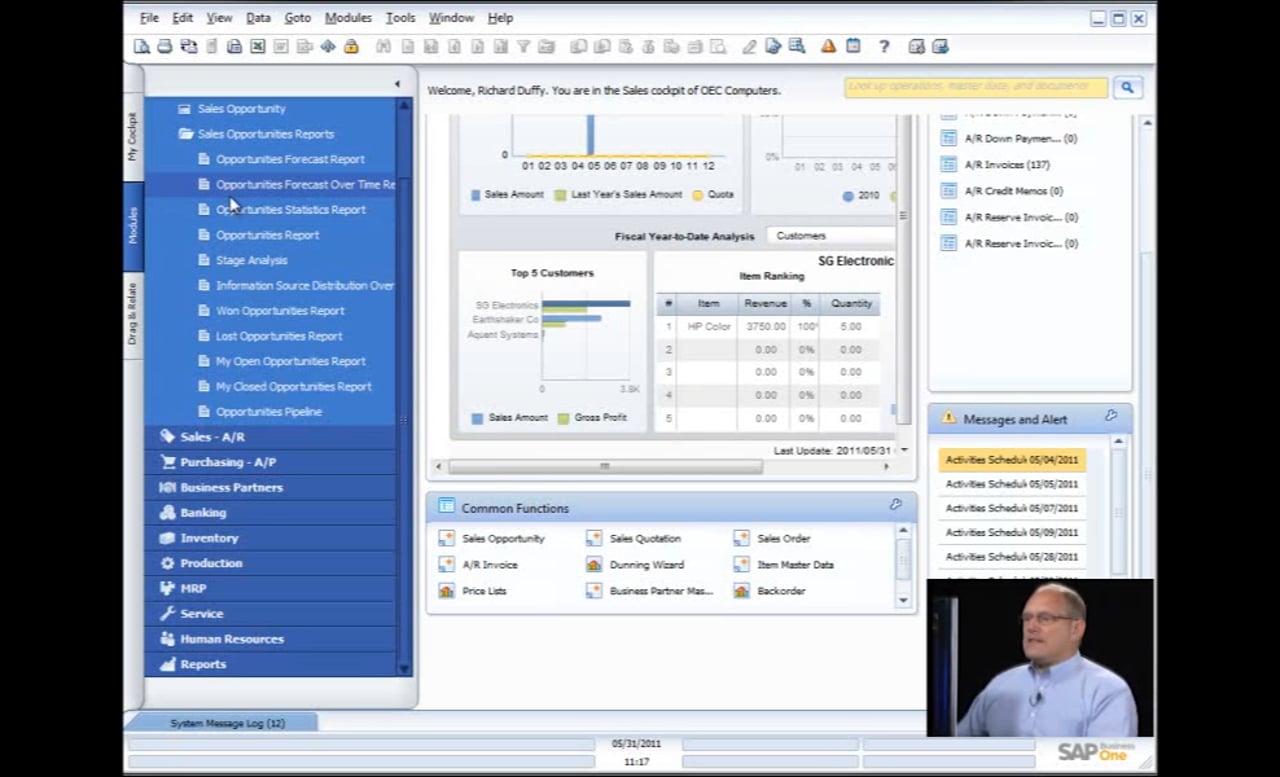Click the HP Color cell in Item Ranking

pyautogui.click(x=709, y=327)
